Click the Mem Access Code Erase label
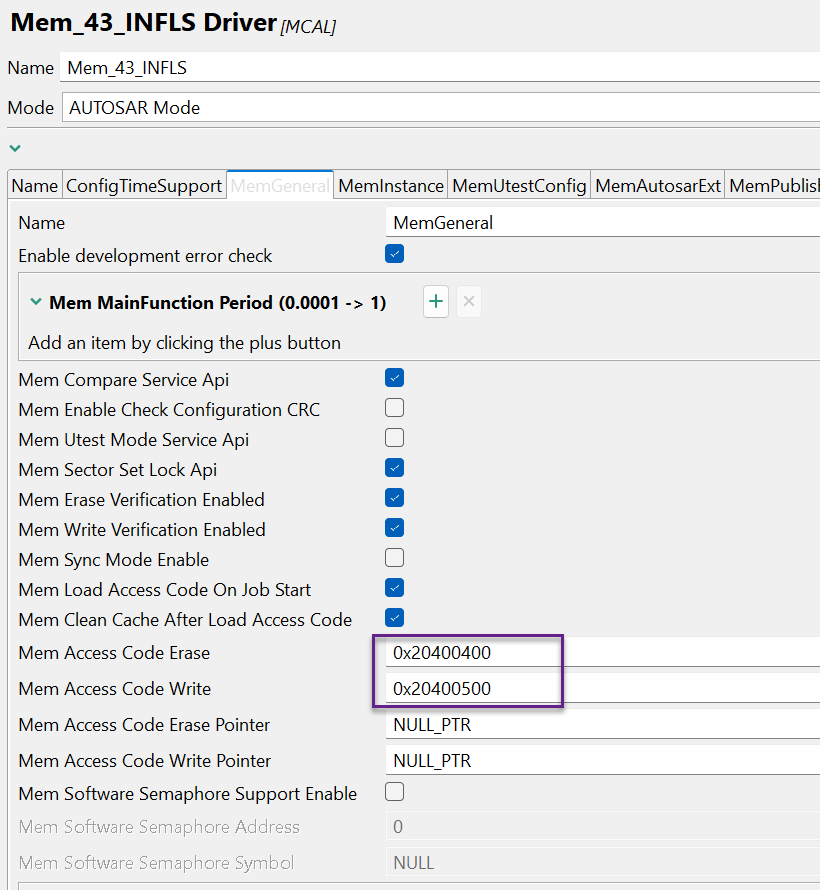Image resolution: width=820 pixels, height=890 pixels. click(x=114, y=653)
